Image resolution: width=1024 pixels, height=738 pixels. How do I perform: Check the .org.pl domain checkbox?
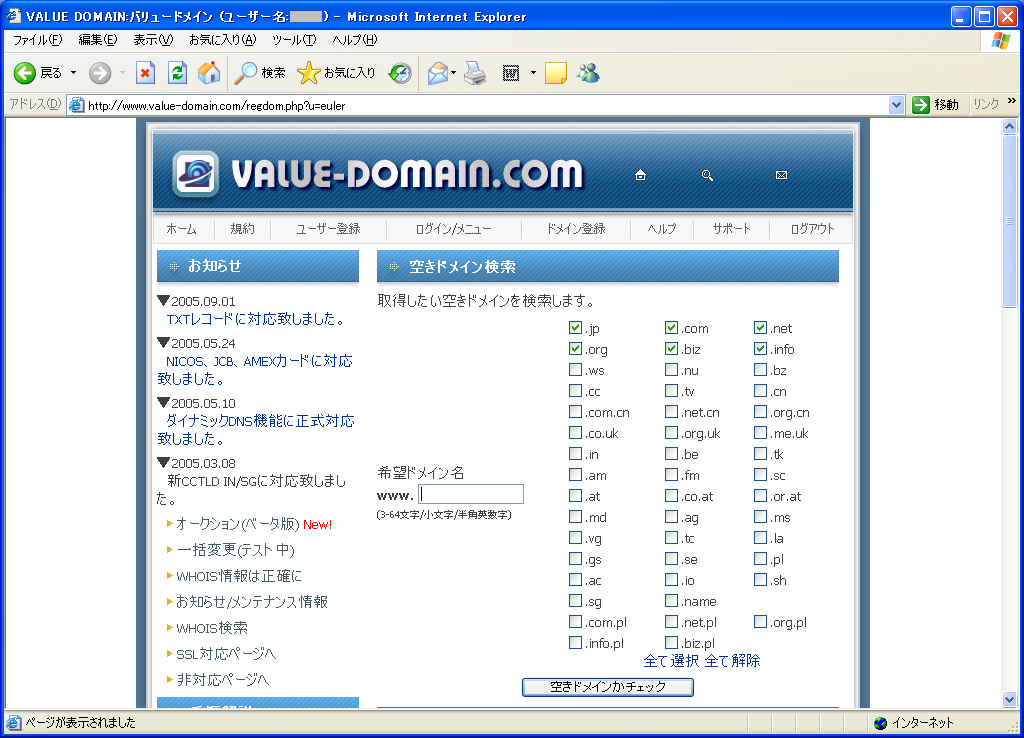coord(760,622)
